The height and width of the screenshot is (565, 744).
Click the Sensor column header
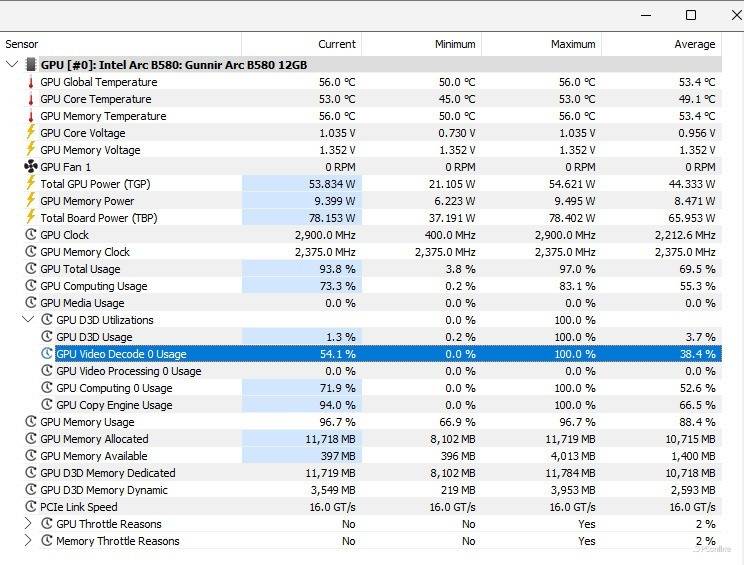(22, 44)
